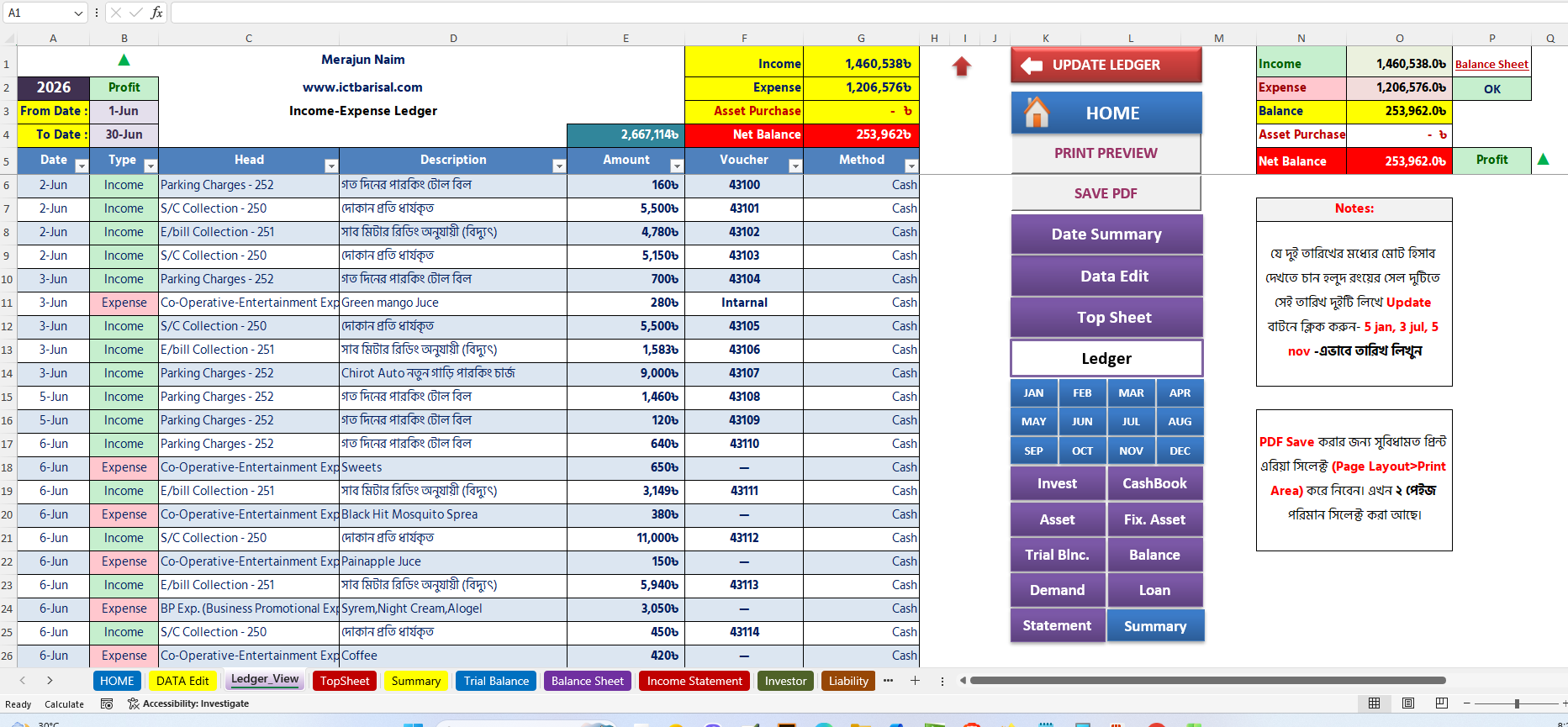Viewport: 1568px width, 727px height.
Task: Click voucher cell 43107
Action: tap(744, 373)
